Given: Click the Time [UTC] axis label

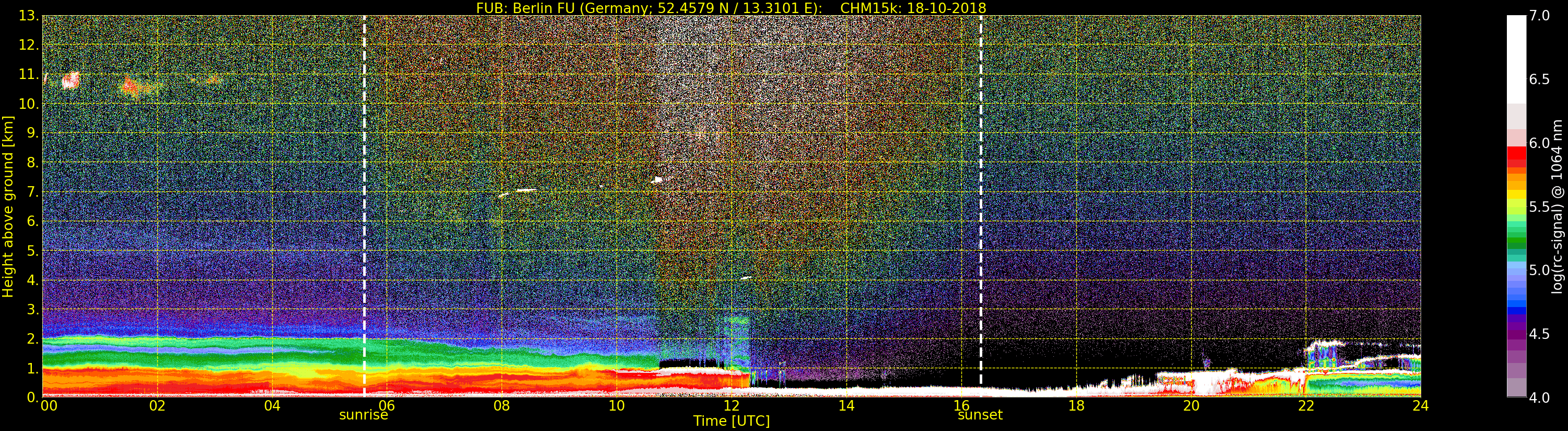Looking at the screenshot, I should pyautogui.click(x=731, y=421).
